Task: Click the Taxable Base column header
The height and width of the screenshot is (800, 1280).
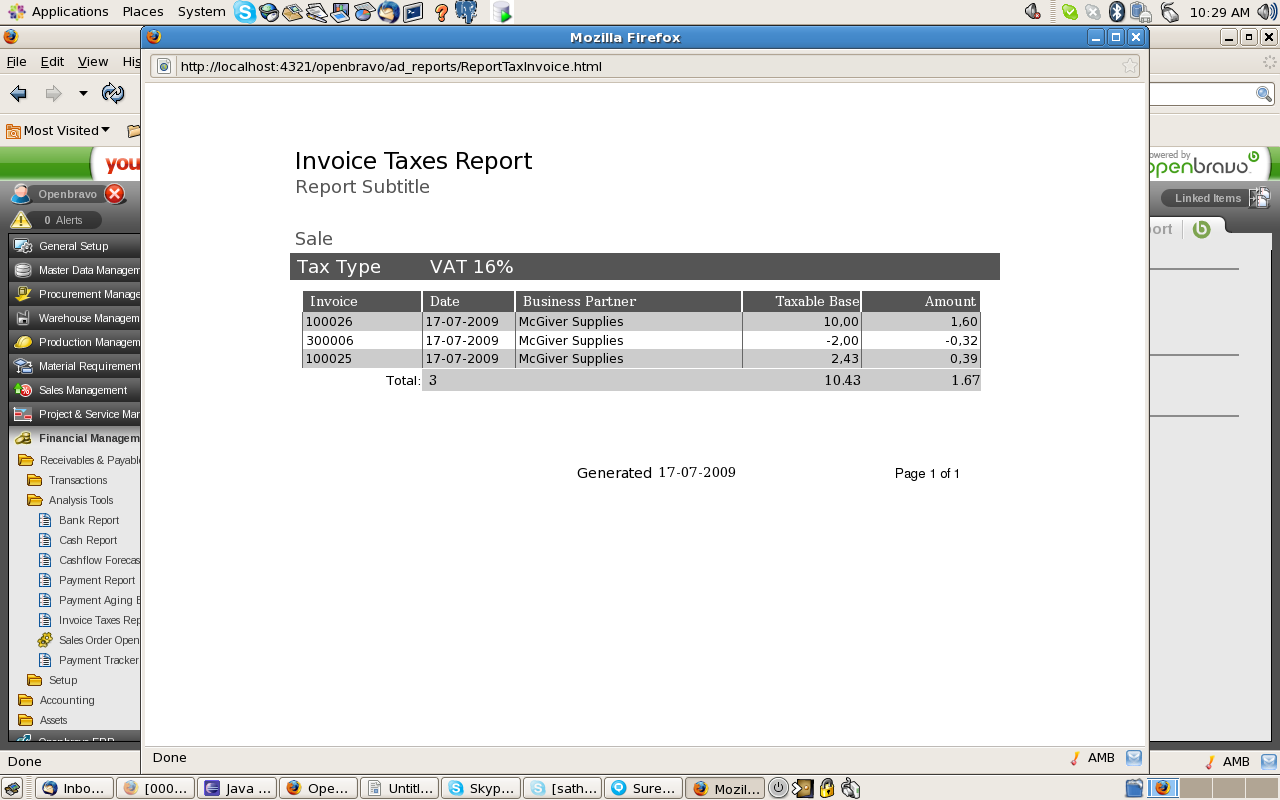Action: pyautogui.click(x=802, y=301)
